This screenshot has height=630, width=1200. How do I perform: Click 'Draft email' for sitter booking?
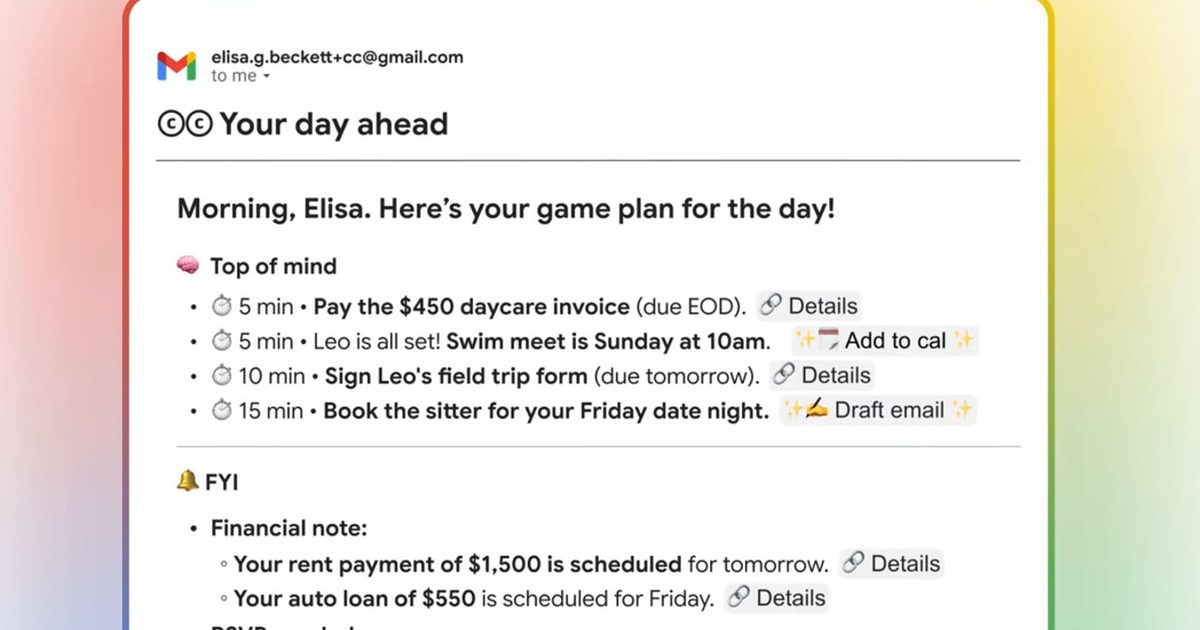click(x=877, y=410)
